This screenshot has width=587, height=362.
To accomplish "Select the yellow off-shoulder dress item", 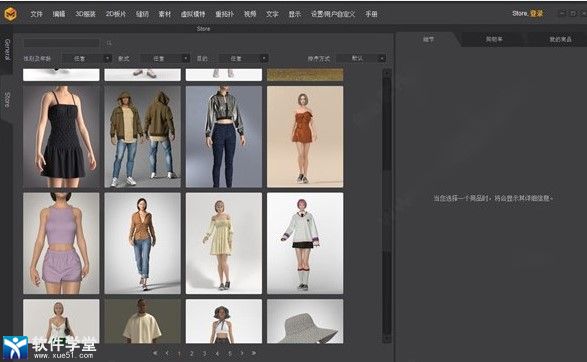I will click(224, 243).
